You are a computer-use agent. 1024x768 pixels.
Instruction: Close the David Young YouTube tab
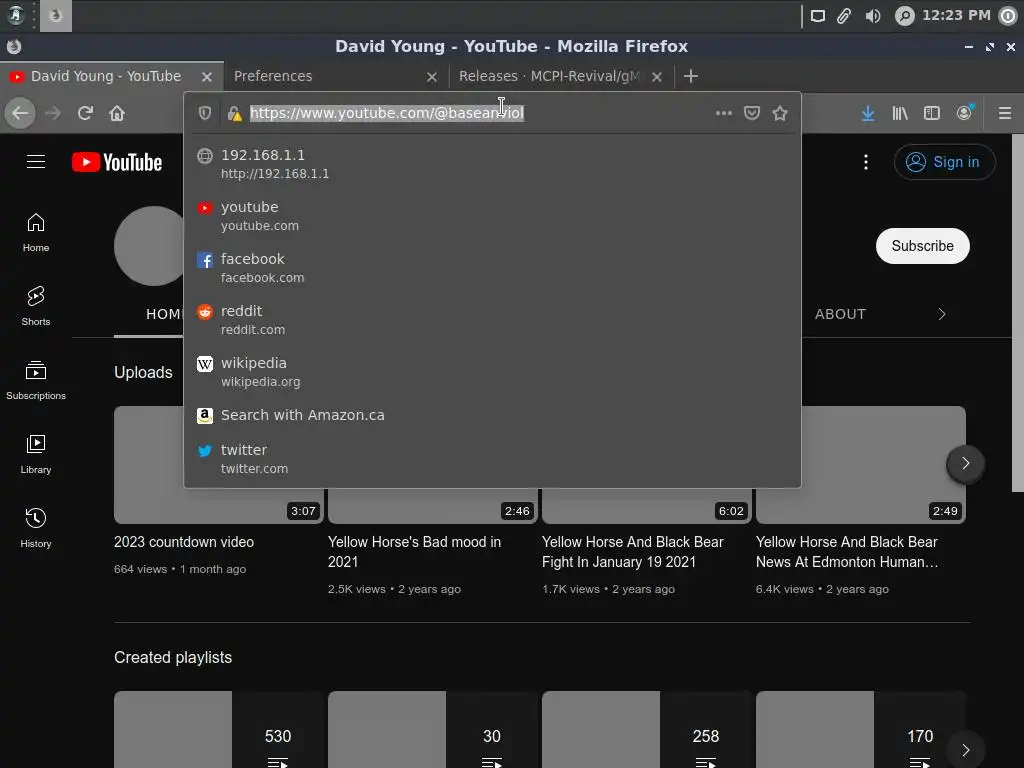(207, 77)
